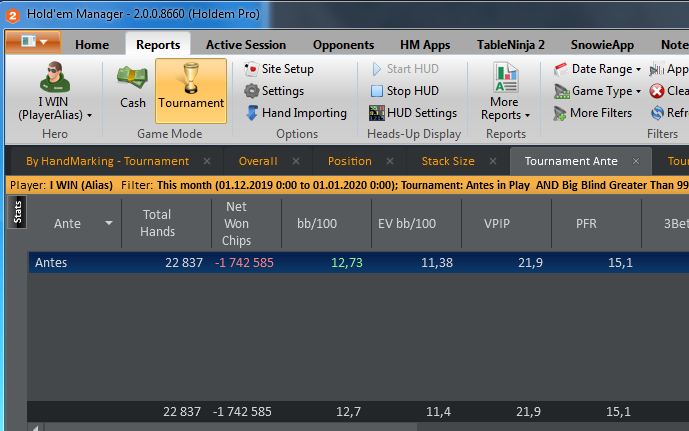The width and height of the screenshot is (689, 431).
Task: Click the disabled Start HUD button
Action: tap(405, 69)
